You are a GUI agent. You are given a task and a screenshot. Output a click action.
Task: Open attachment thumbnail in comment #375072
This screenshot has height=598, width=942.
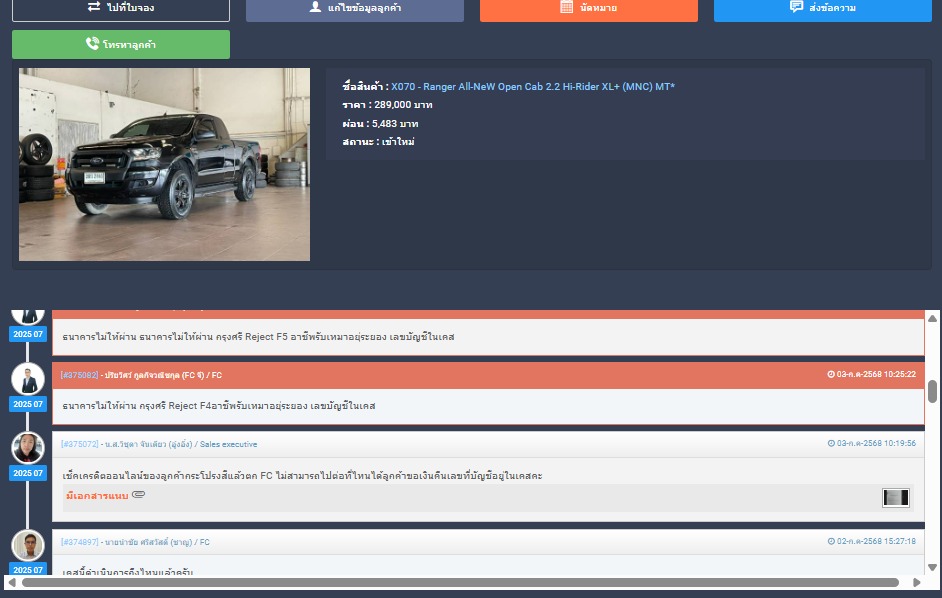[x=896, y=498]
